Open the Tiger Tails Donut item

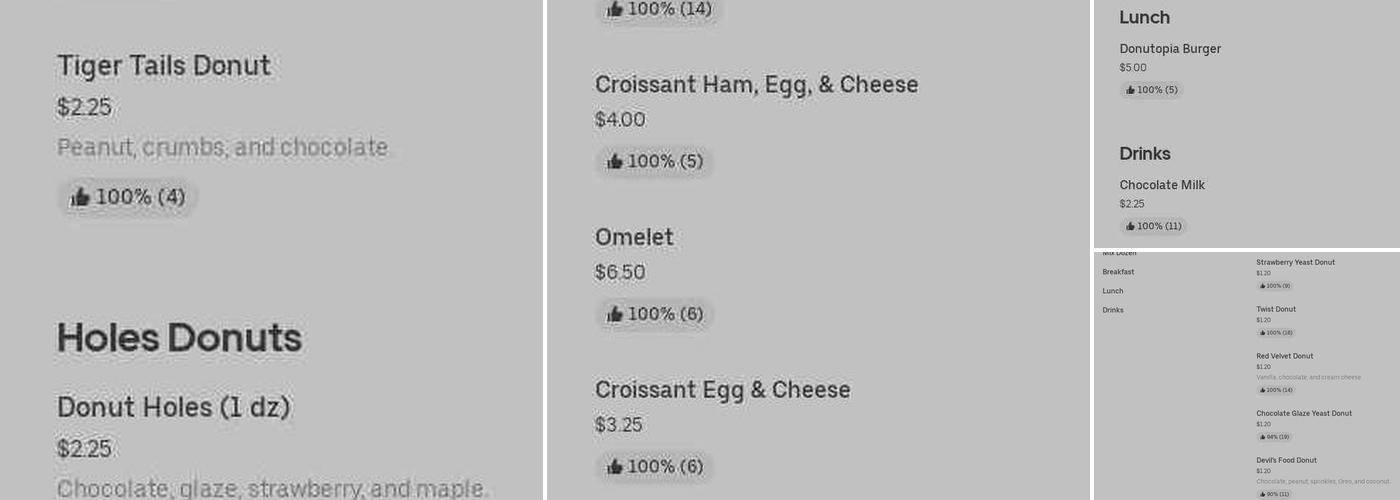pyautogui.click(x=164, y=66)
